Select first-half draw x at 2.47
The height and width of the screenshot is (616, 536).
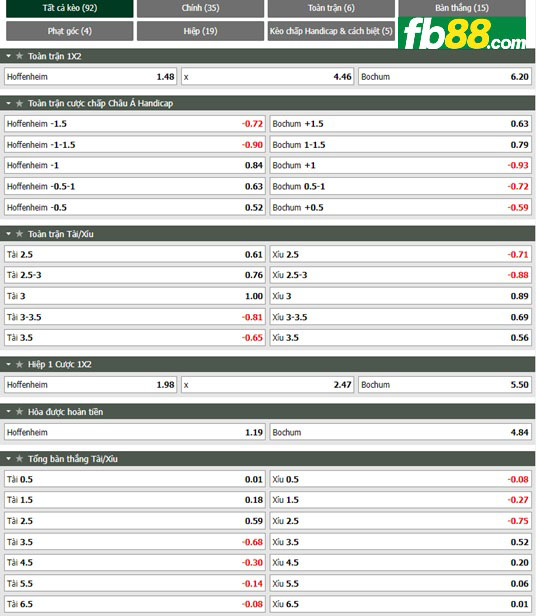click(x=268, y=385)
